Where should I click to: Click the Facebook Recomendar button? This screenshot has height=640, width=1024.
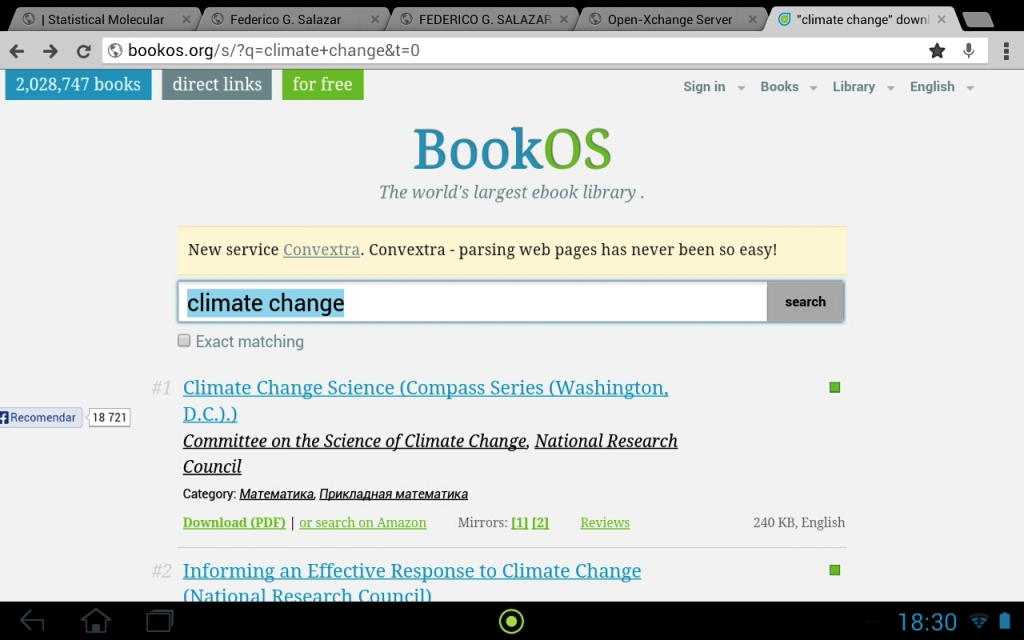pyautogui.click(x=41, y=417)
